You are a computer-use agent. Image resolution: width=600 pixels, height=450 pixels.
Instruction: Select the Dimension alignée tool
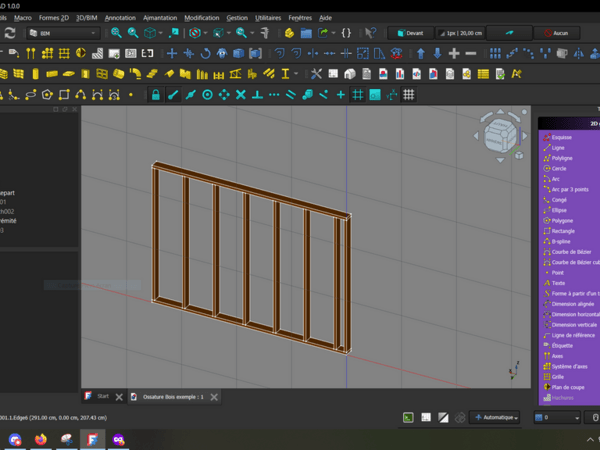tap(572, 304)
